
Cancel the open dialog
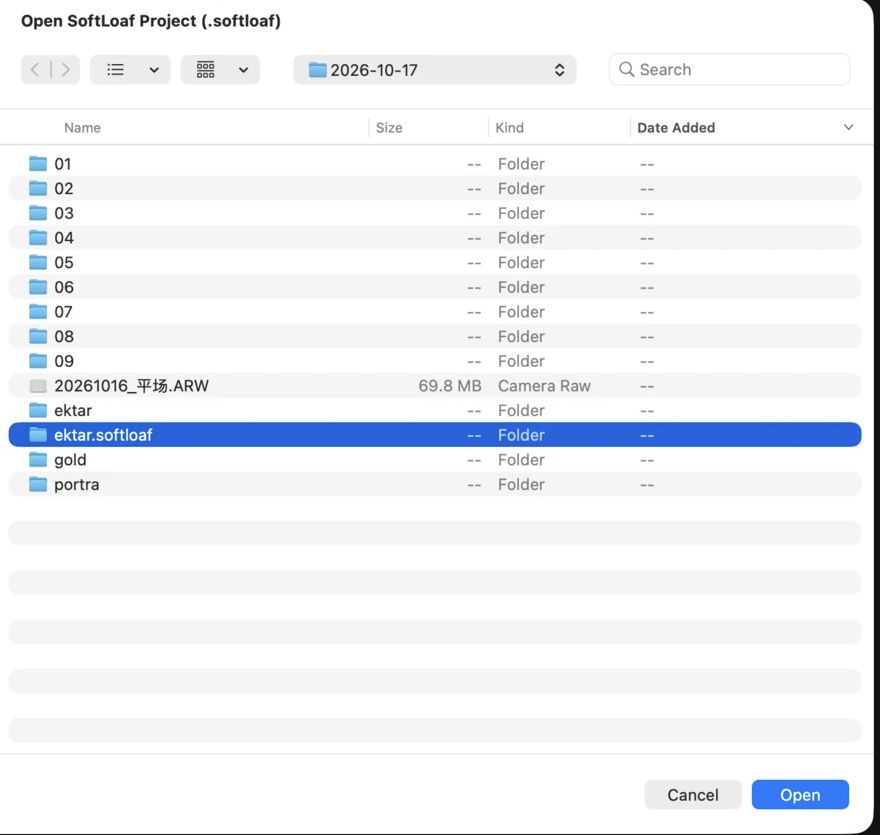click(693, 795)
